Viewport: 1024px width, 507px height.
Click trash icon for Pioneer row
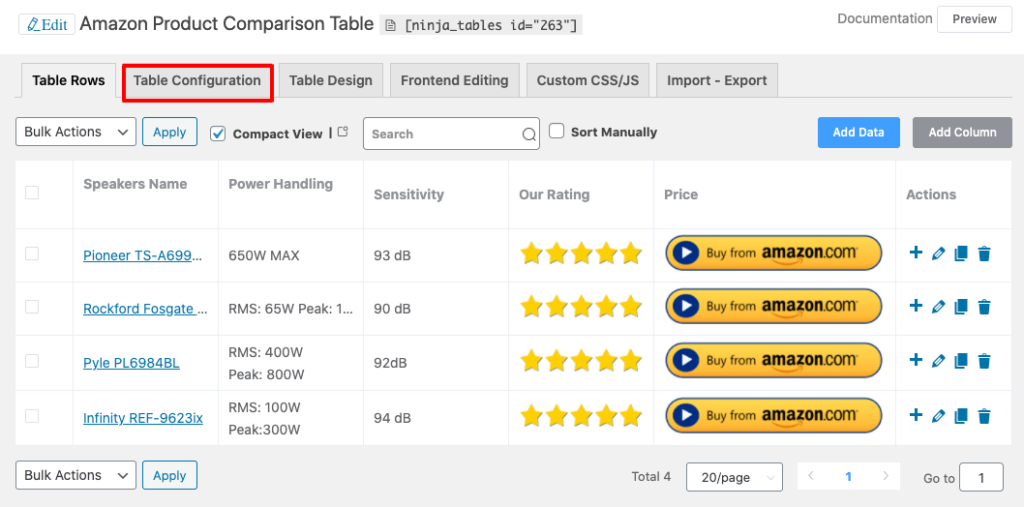[x=984, y=254]
